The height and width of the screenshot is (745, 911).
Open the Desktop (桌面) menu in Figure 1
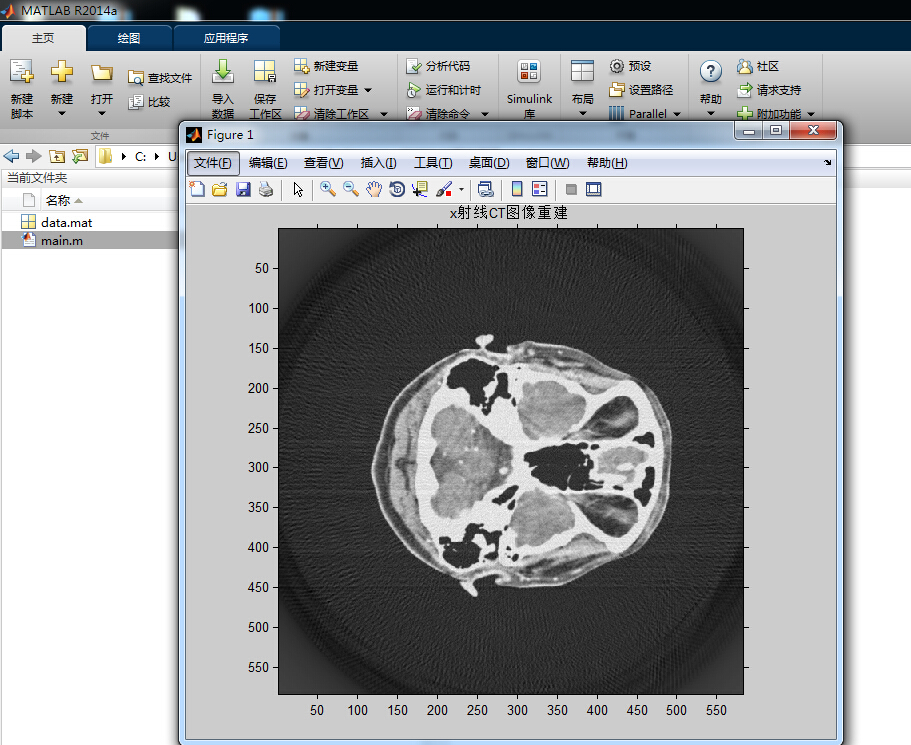click(x=489, y=163)
